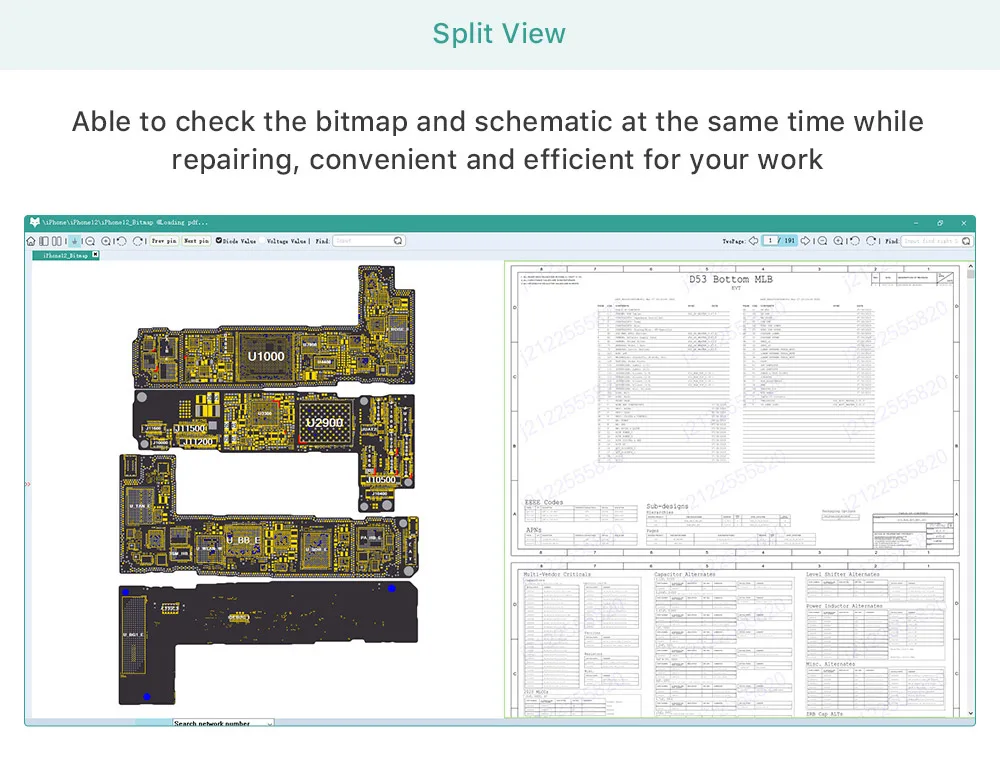
Task: Click the schematic page number field
Action: 770,241
